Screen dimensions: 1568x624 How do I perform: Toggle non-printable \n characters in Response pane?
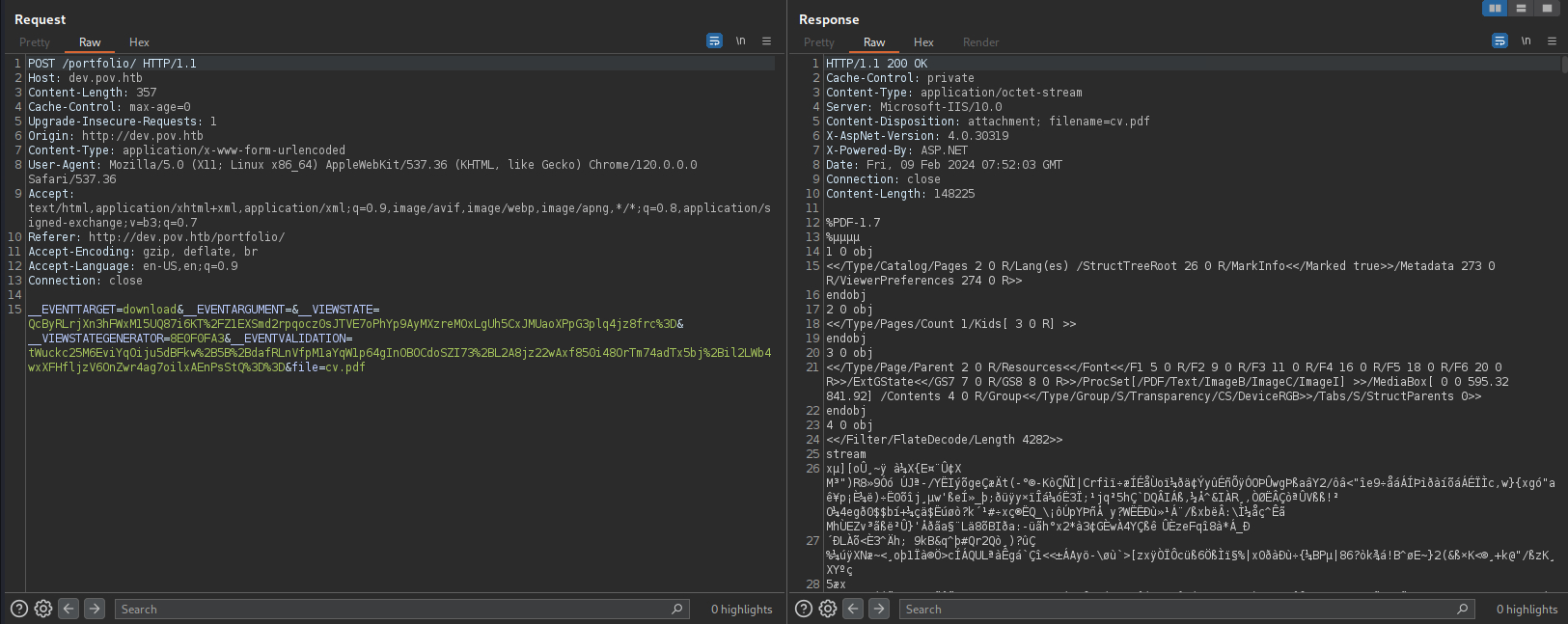1527,41
